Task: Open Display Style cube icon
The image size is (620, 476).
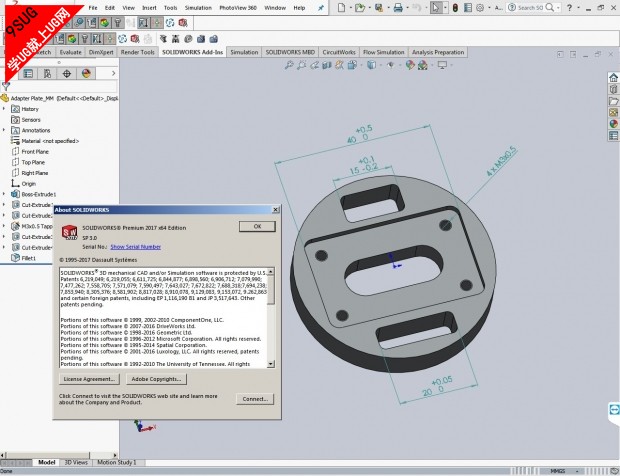Action: click(371, 65)
